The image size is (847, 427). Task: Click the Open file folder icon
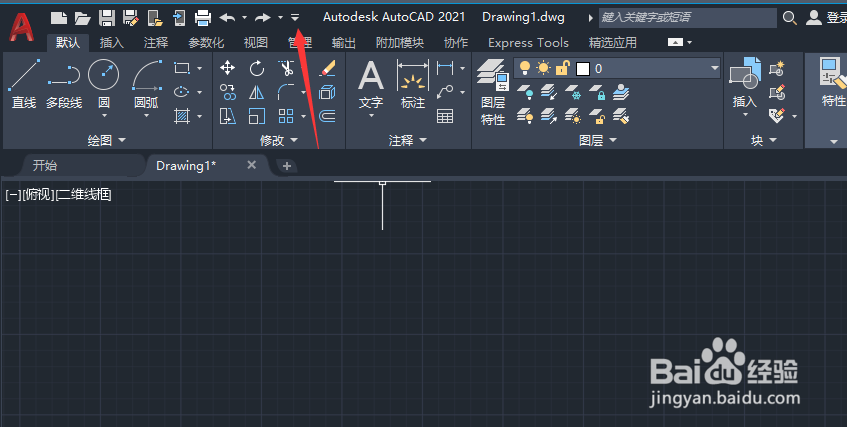click(83, 18)
